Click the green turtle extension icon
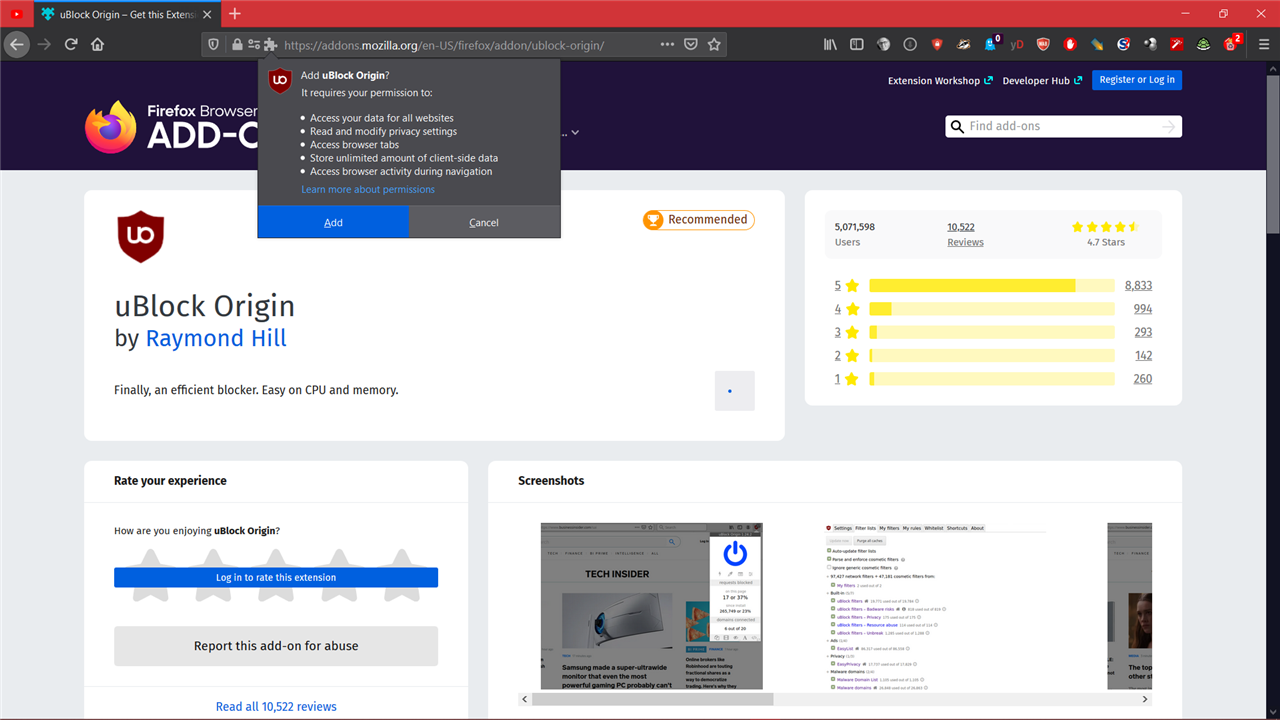1280x720 pixels. tap(1204, 44)
